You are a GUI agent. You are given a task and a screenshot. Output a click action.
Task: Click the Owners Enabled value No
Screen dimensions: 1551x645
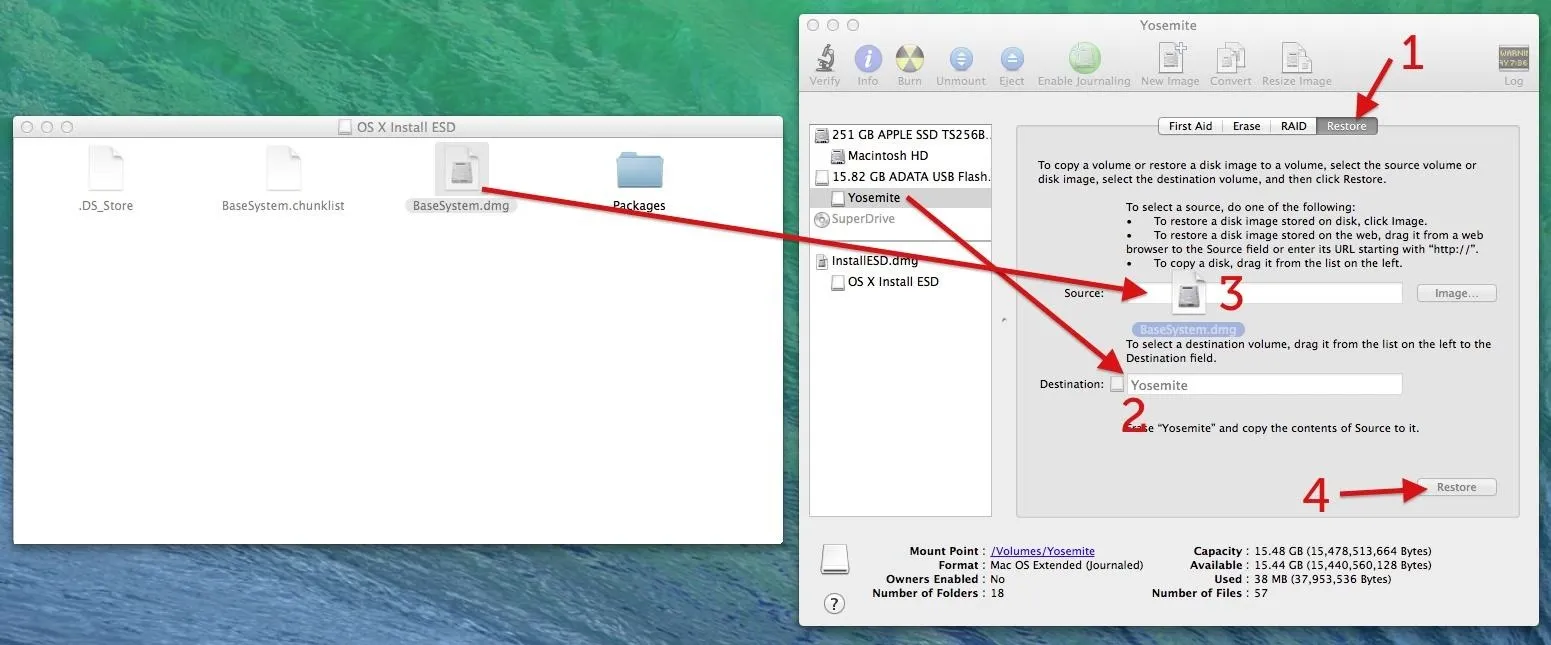coord(997,579)
